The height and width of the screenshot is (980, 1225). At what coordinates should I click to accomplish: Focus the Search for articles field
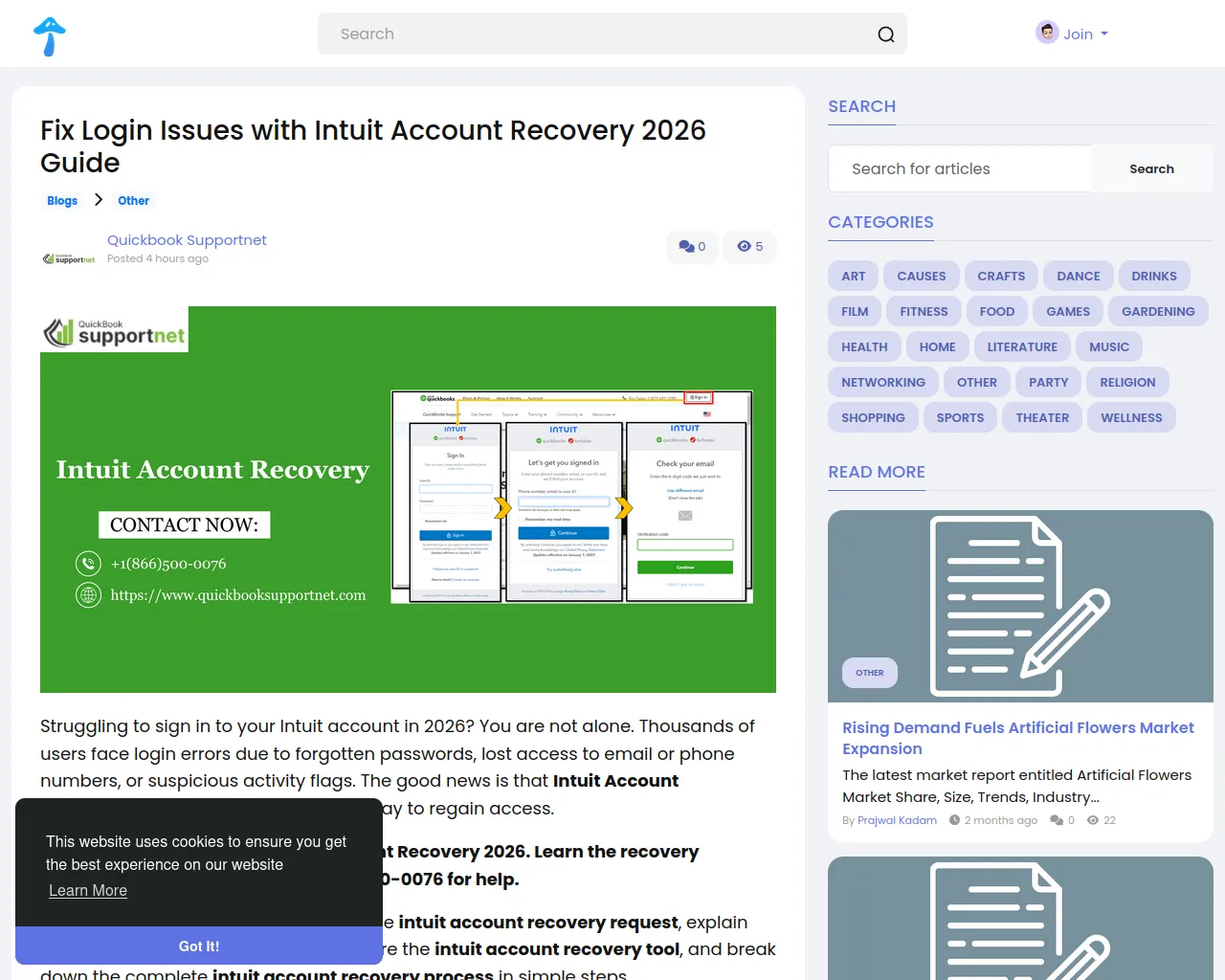coord(959,169)
